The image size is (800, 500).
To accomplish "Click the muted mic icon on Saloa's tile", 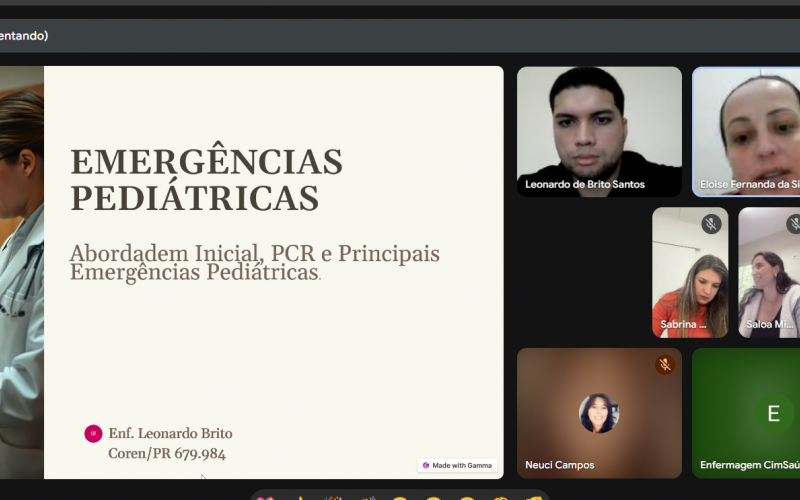I will pos(794,224).
